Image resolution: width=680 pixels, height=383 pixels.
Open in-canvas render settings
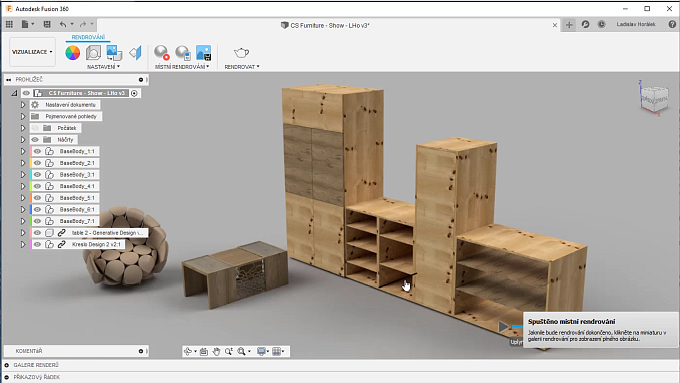click(183, 53)
